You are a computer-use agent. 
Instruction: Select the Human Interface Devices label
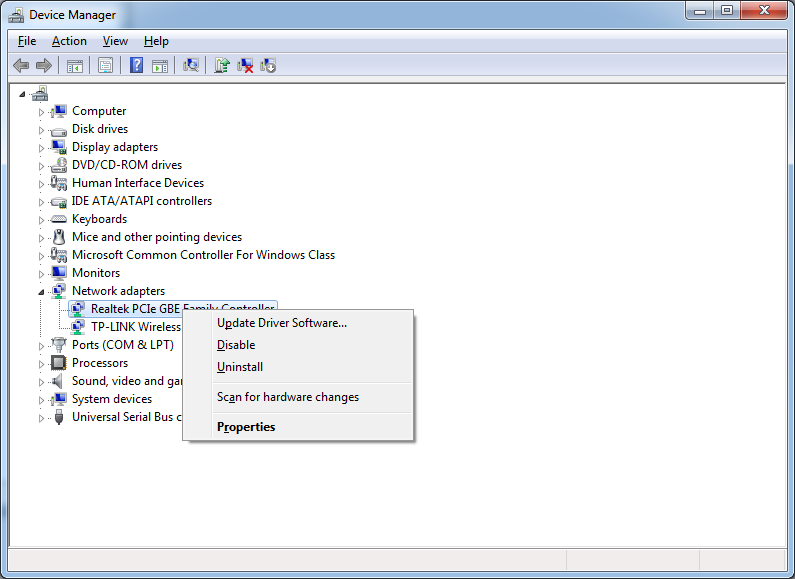(x=138, y=183)
